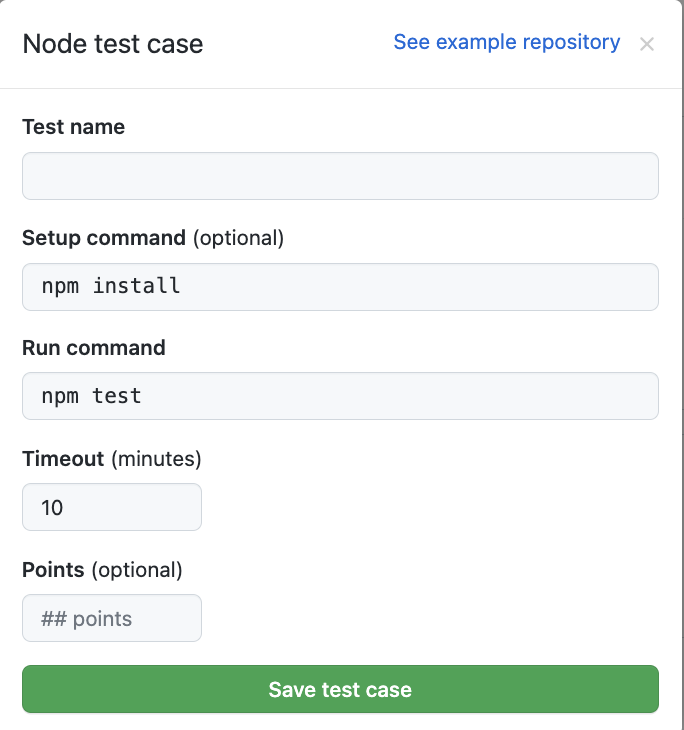Close the Node test case dialog
Screen dimensions: 684x730
[x=647, y=44]
